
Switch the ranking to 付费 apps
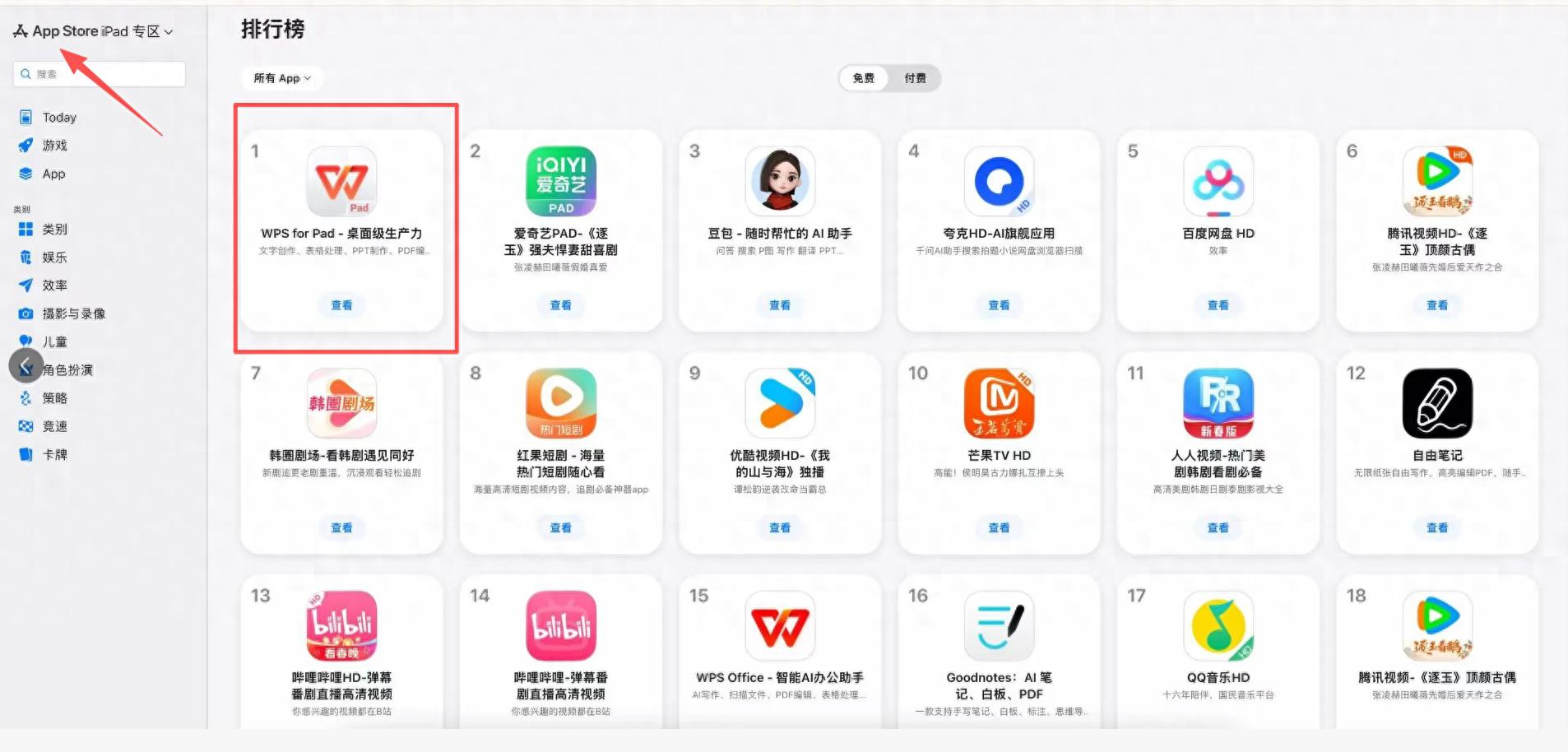(x=915, y=78)
